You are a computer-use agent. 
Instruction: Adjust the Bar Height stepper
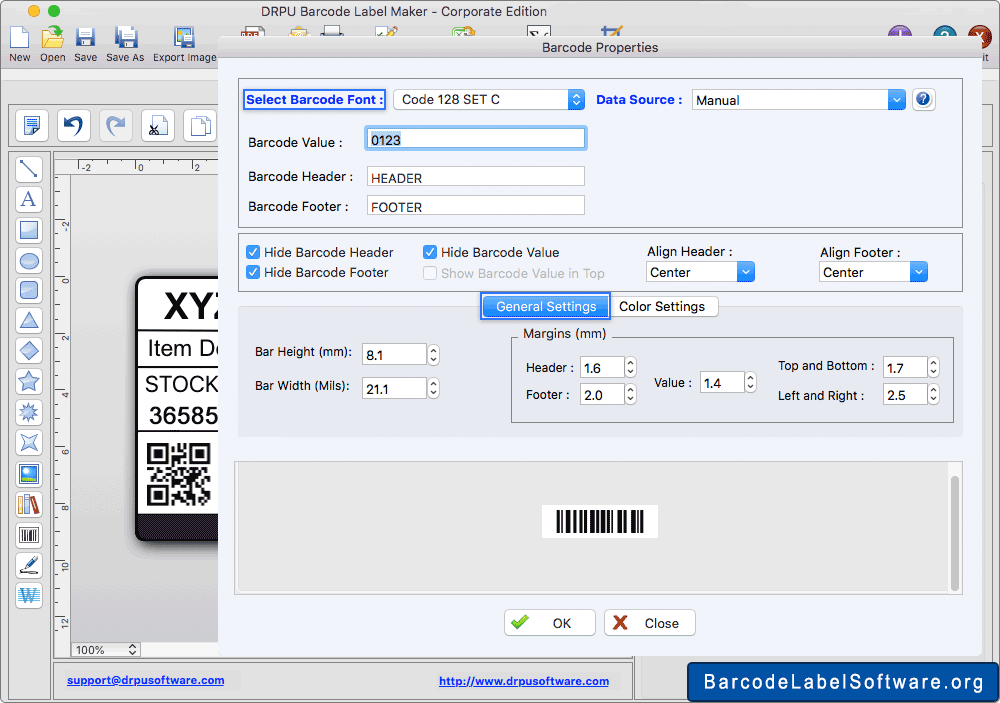433,355
